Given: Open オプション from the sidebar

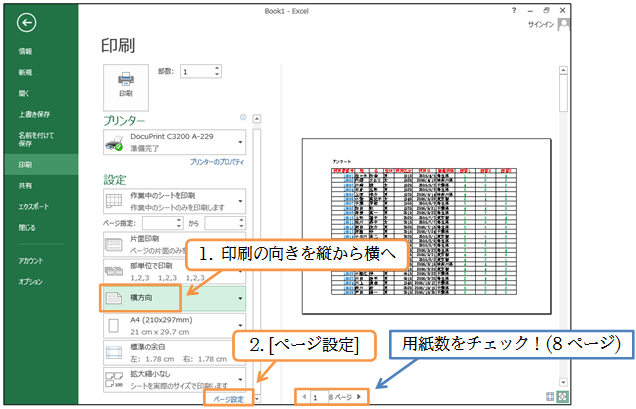Looking at the screenshot, I should pos(29,281).
